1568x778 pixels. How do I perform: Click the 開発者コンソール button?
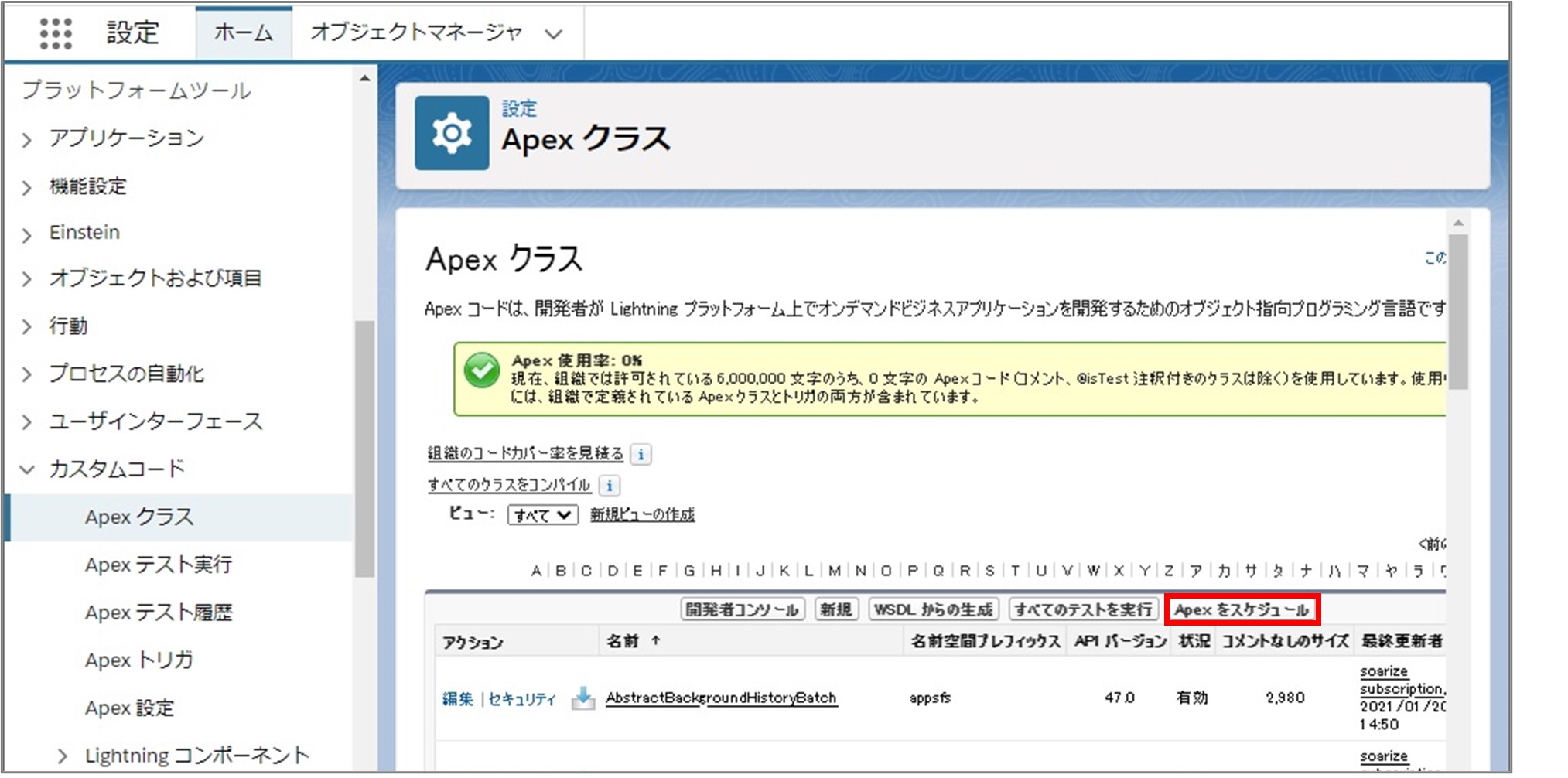point(743,609)
